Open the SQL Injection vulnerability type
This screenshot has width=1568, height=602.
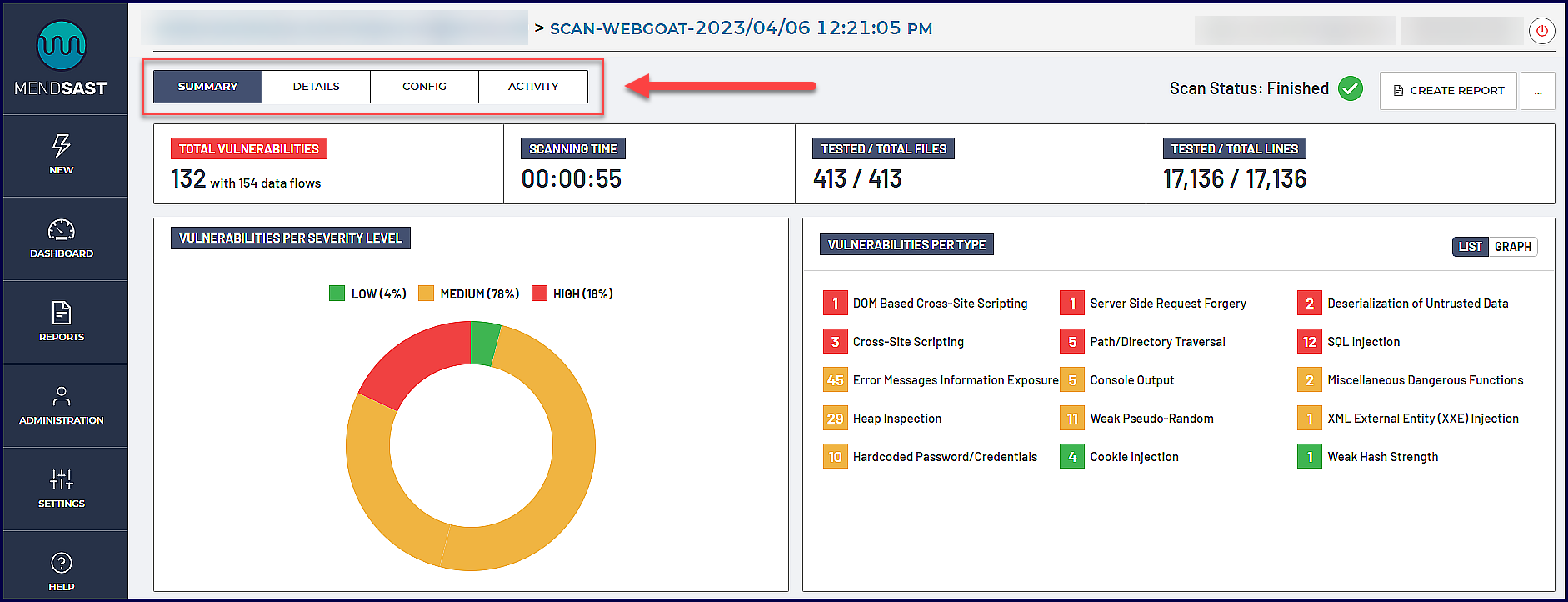pos(1363,342)
